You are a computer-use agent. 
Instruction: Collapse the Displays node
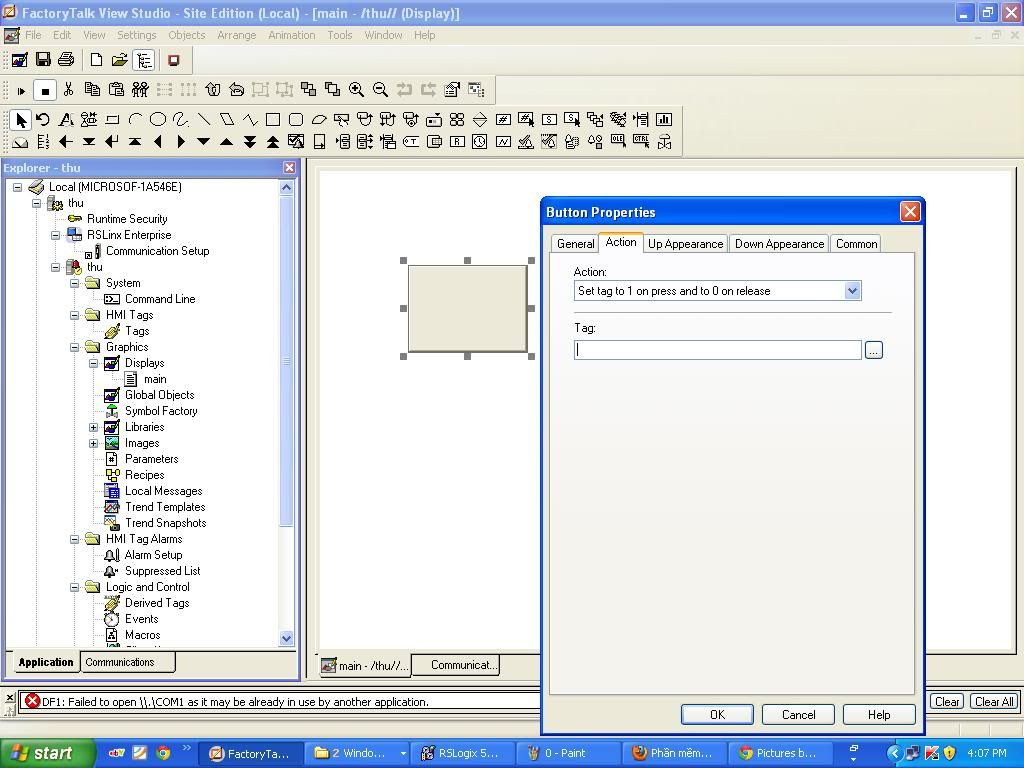93,363
